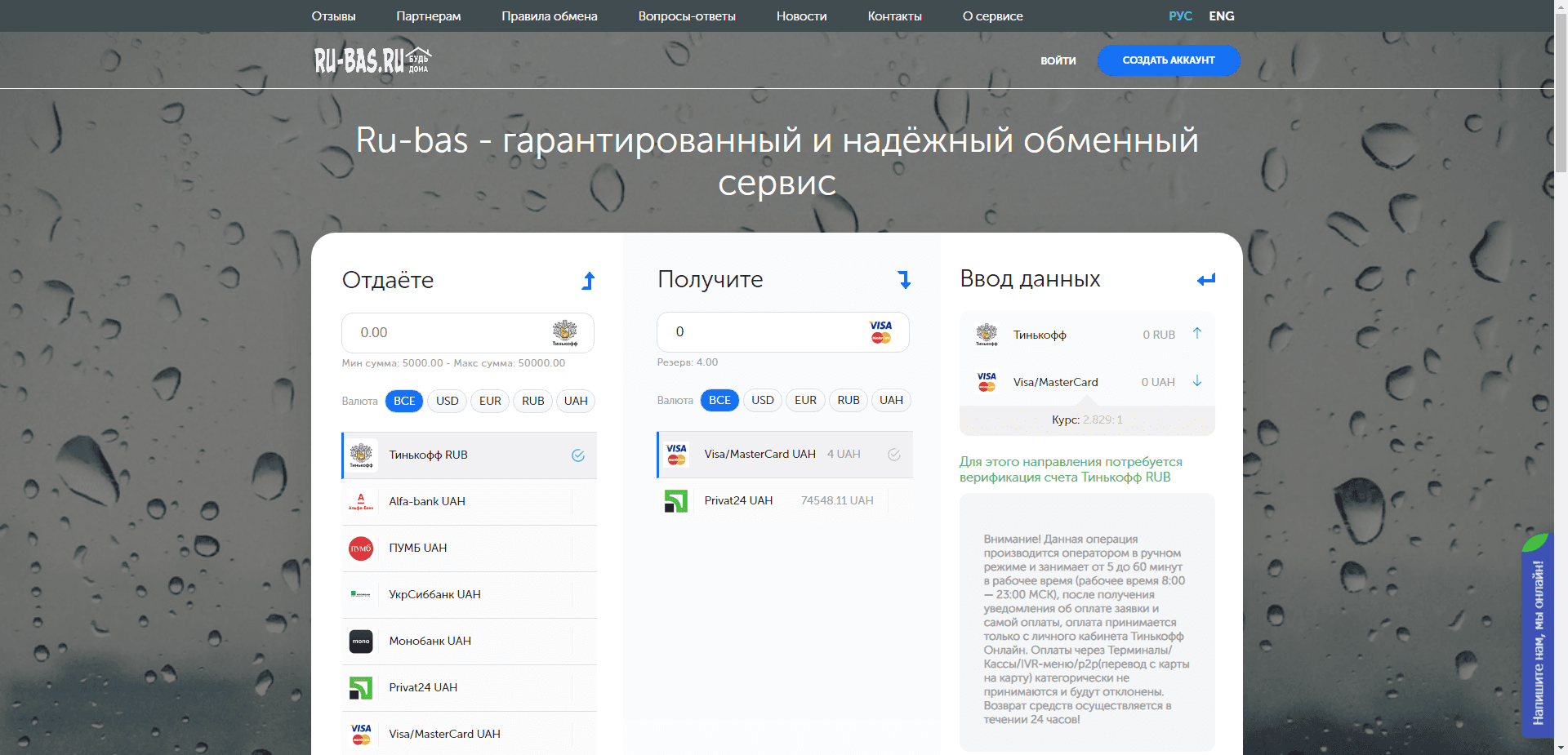Select the Privat24 UAH icon in the Получите list
Image resolution: width=1568 pixels, height=755 pixels.
tap(676, 500)
